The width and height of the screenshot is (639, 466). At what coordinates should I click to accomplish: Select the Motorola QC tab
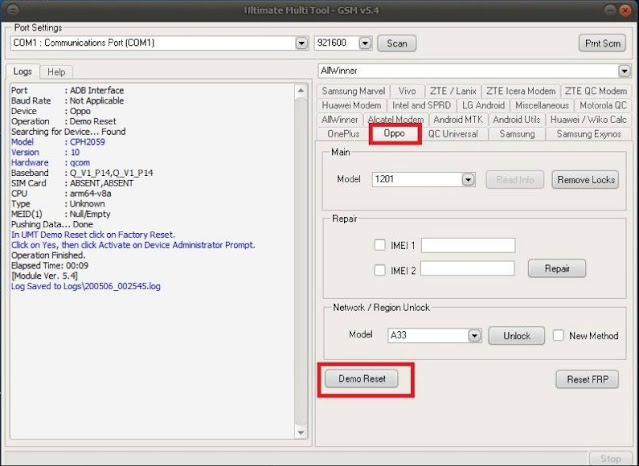click(x=603, y=106)
